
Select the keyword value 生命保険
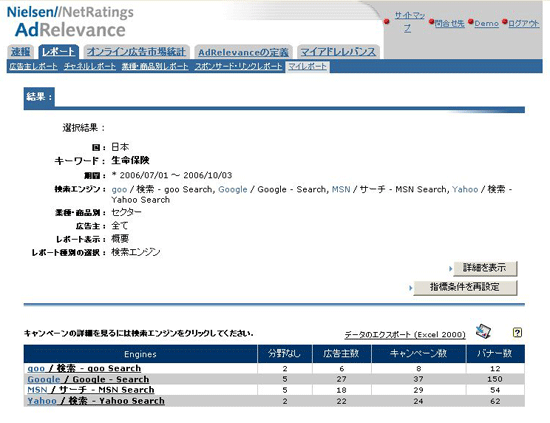pyautogui.click(x=130, y=161)
